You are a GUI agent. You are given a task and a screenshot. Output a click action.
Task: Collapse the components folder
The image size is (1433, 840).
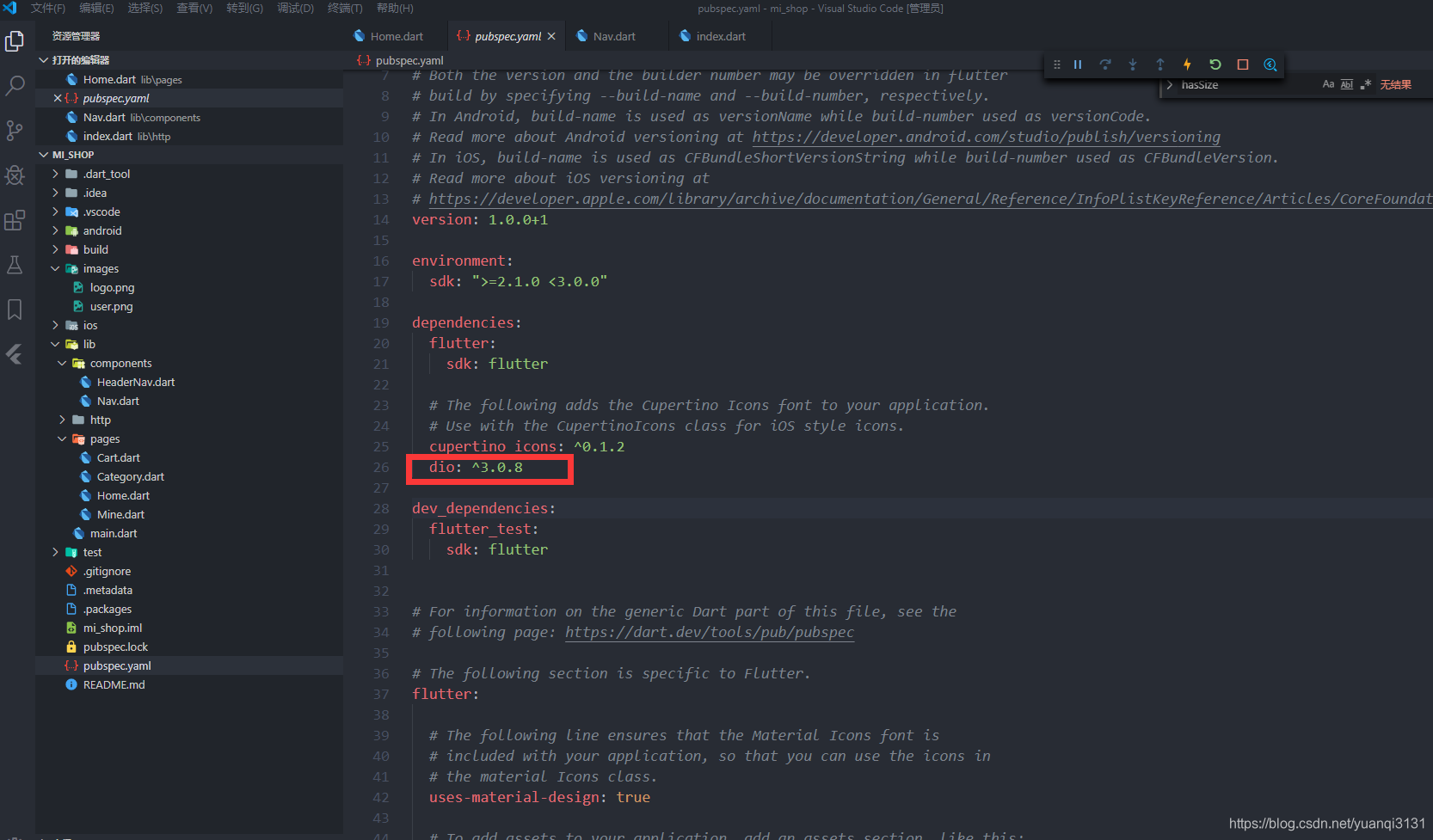pos(63,363)
